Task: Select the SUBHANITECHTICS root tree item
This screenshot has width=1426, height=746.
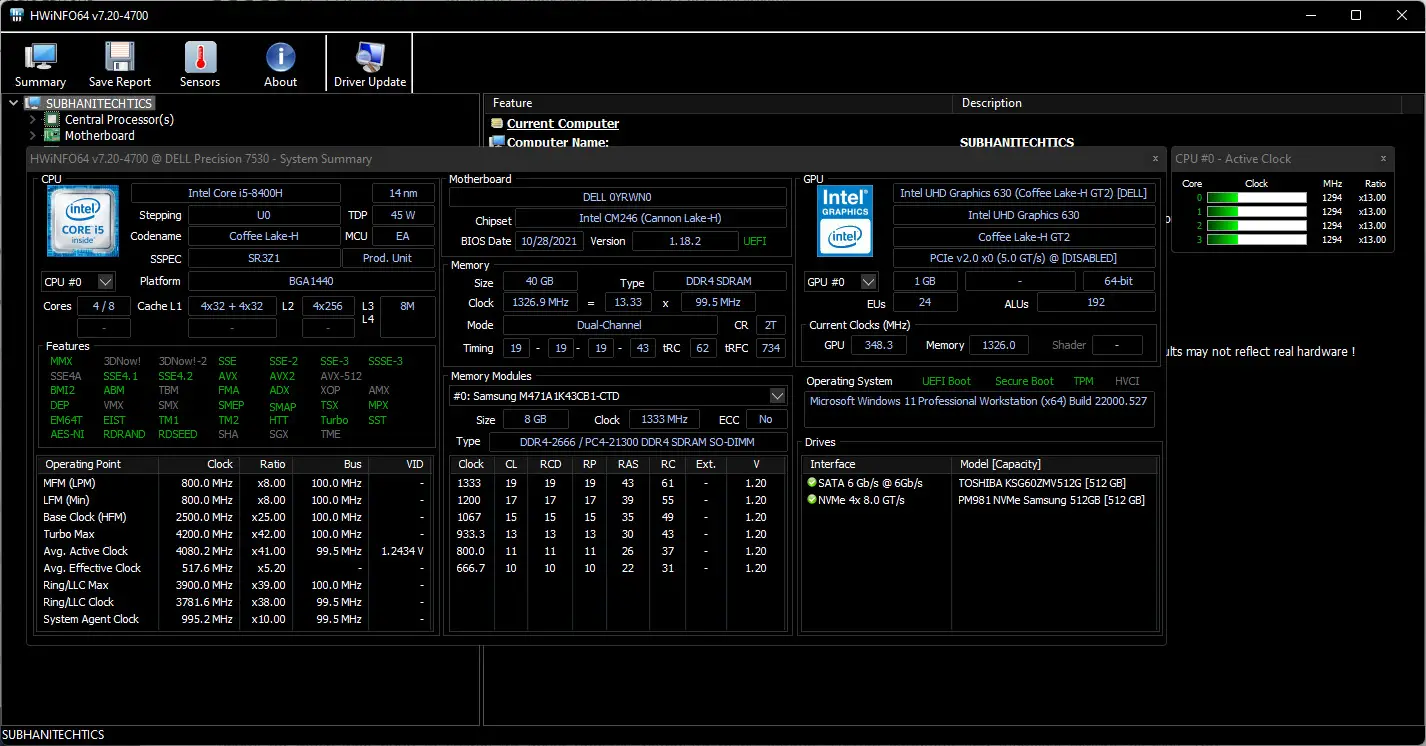Action: pos(99,103)
